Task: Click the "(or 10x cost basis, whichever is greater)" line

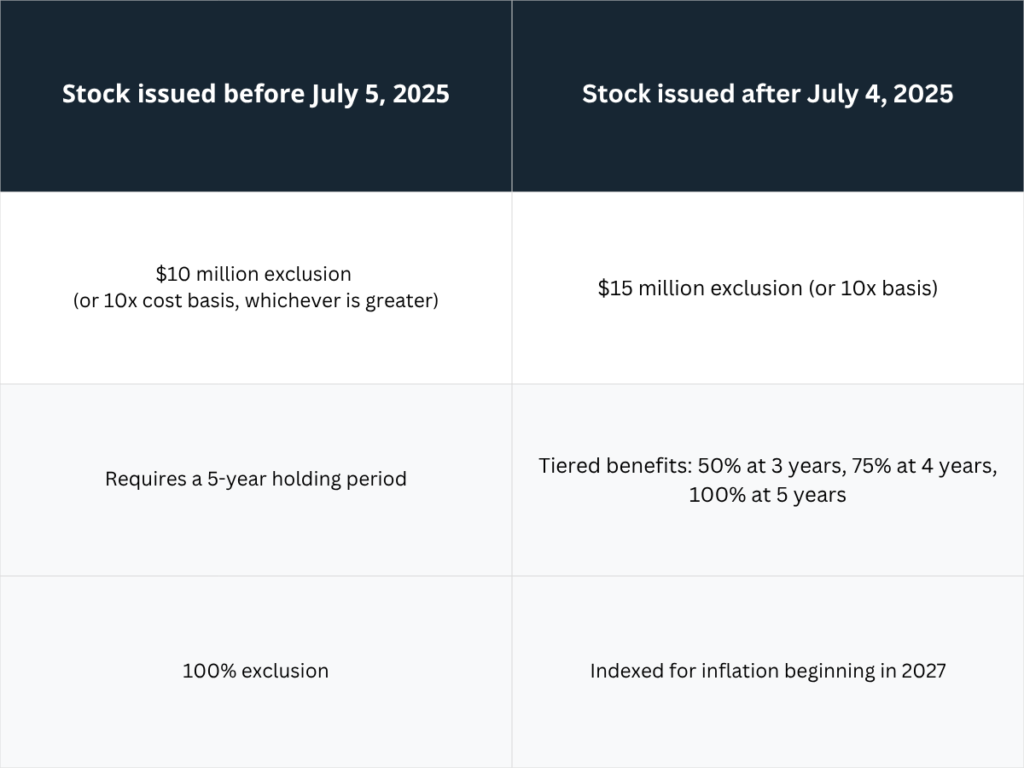Action: click(255, 300)
